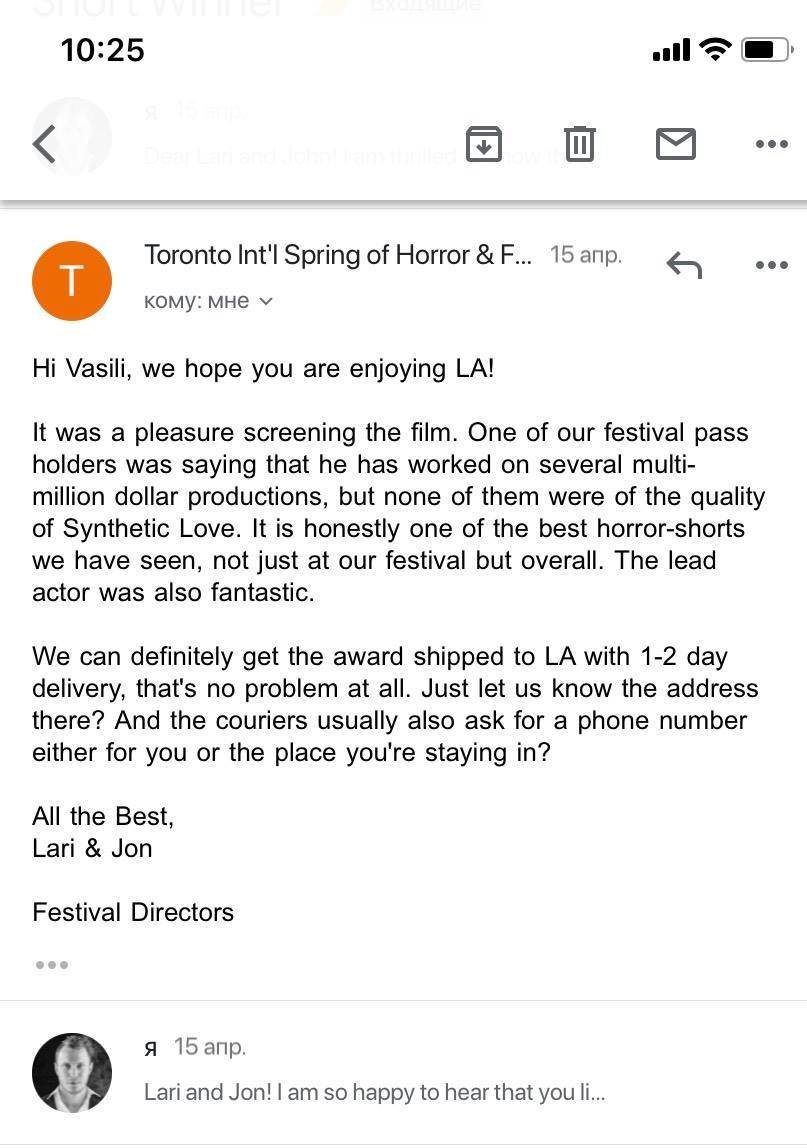Tap the profile photo beside bottom message
This screenshot has height=1148, width=807.
tap(72, 1073)
